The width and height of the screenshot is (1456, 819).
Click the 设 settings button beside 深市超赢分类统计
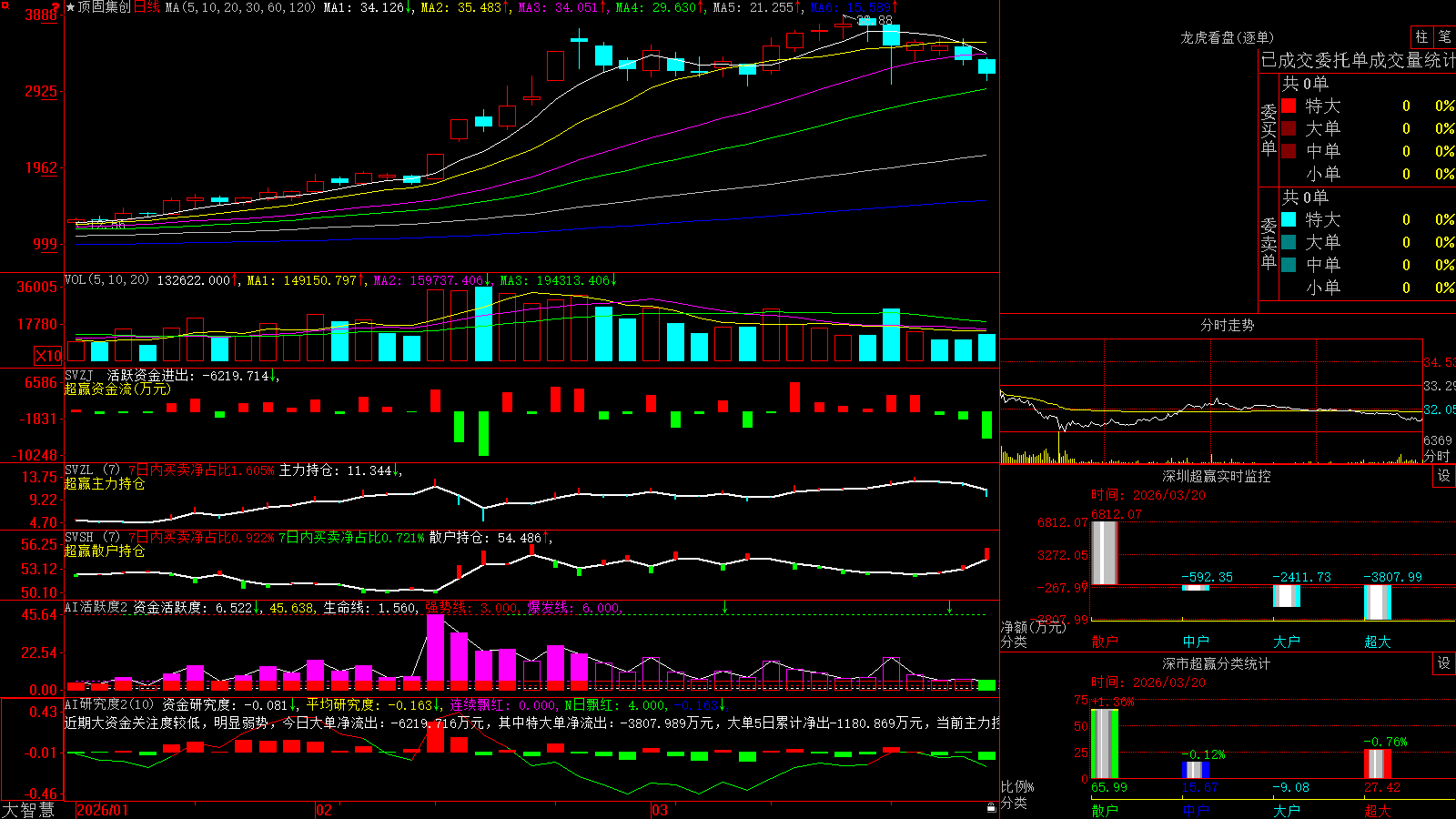pos(1444,663)
